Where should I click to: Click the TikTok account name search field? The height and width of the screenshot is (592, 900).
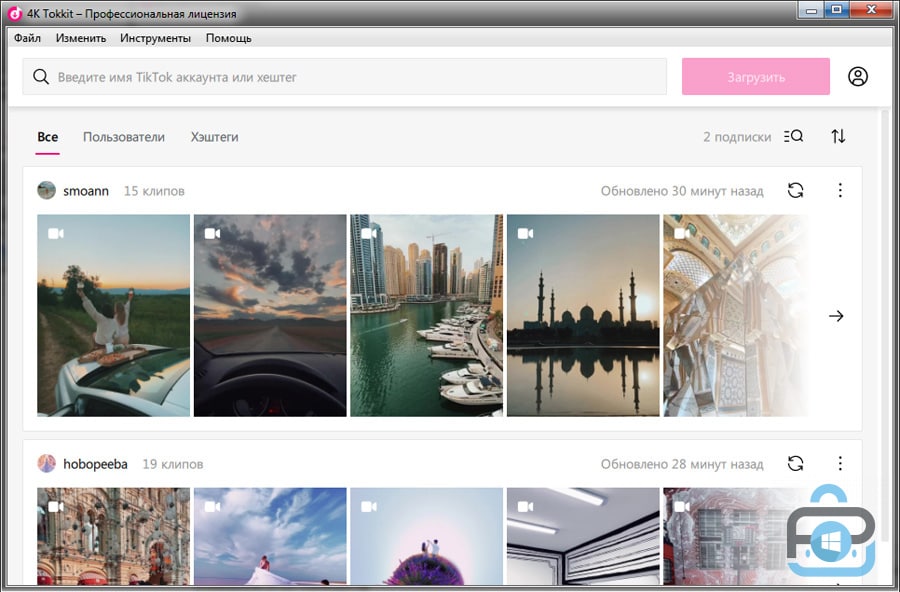click(x=344, y=76)
